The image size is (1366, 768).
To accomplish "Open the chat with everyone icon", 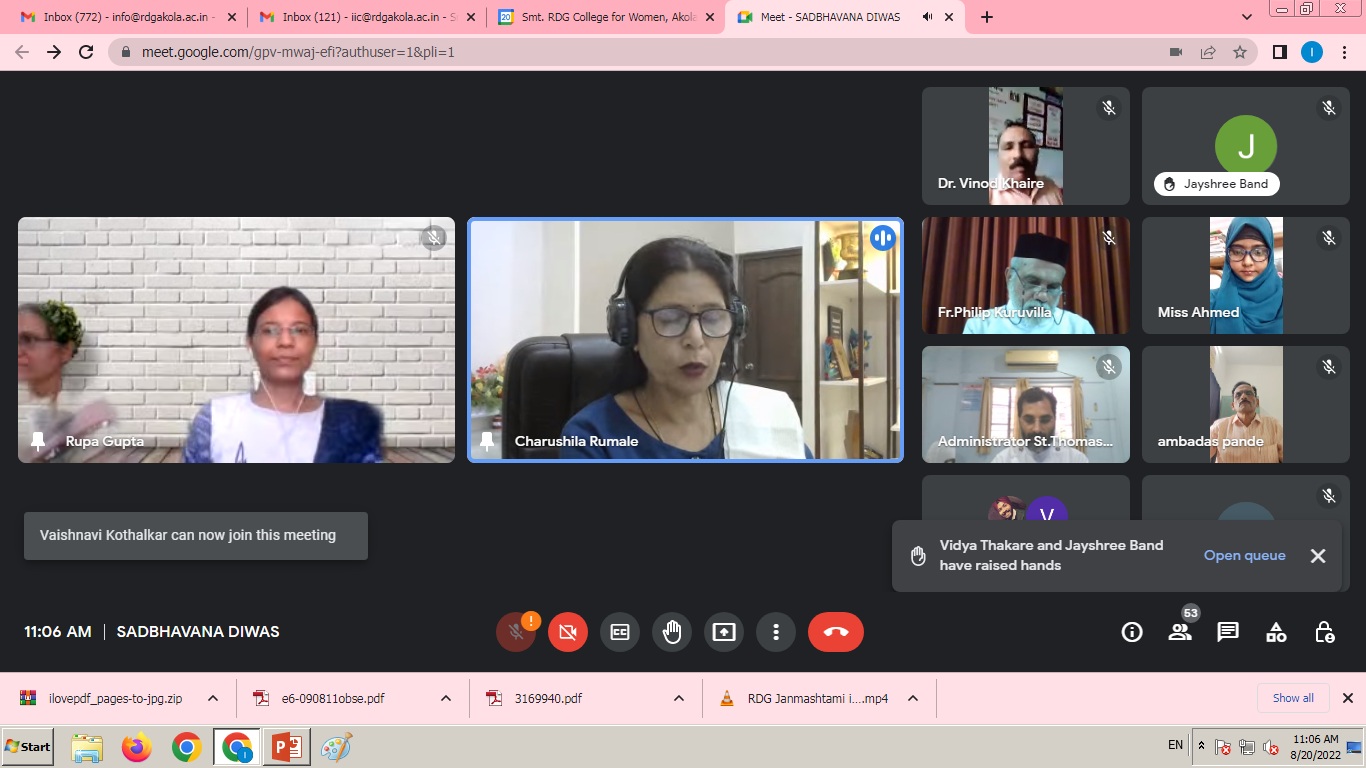I will pyautogui.click(x=1228, y=632).
